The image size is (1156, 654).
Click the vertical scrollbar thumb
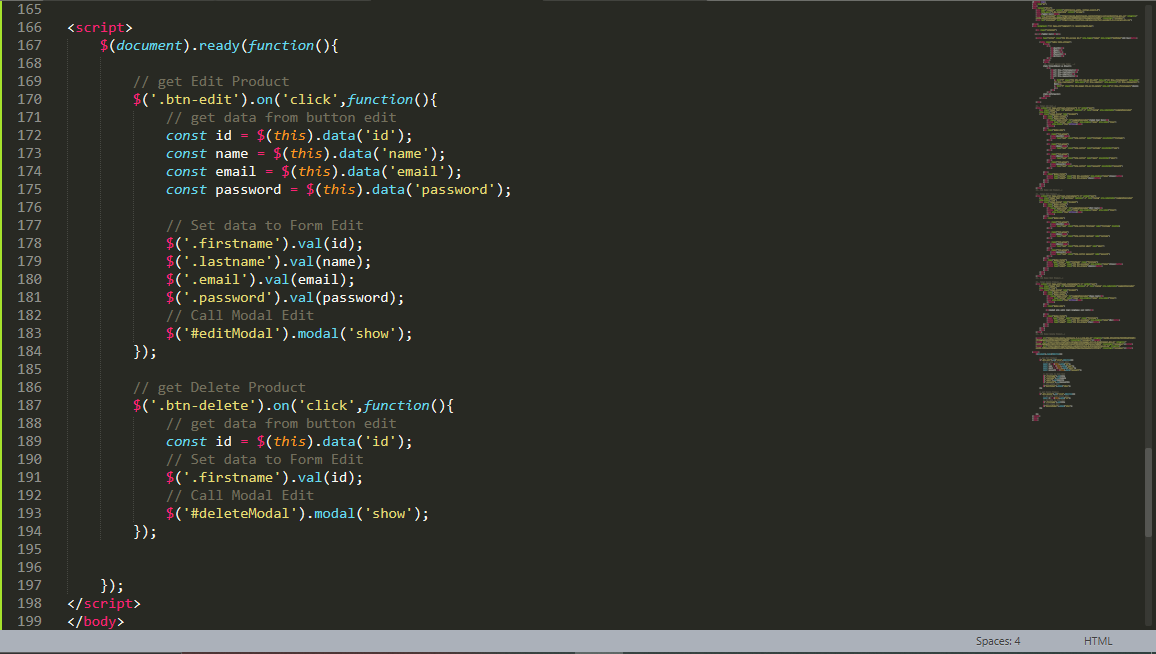tap(1148, 492)
